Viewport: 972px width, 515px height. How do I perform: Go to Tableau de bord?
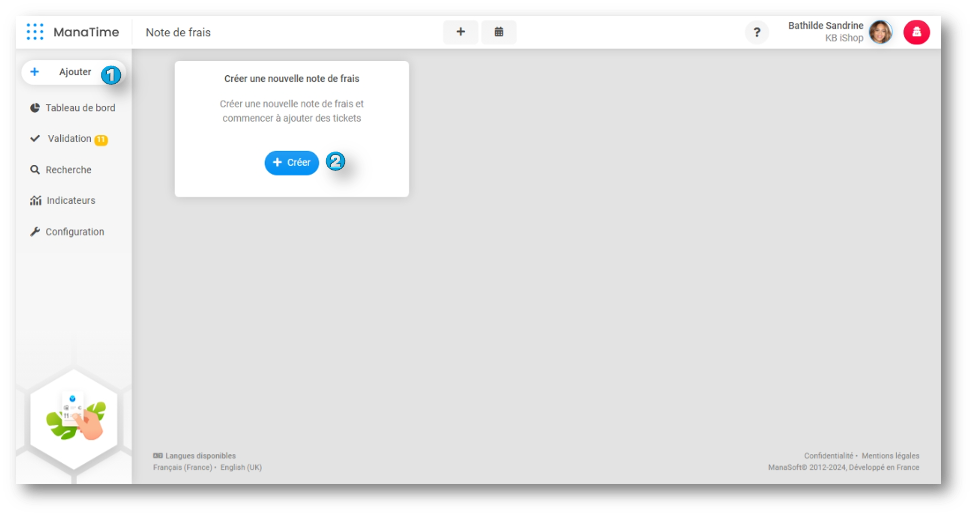click(80, 108)
